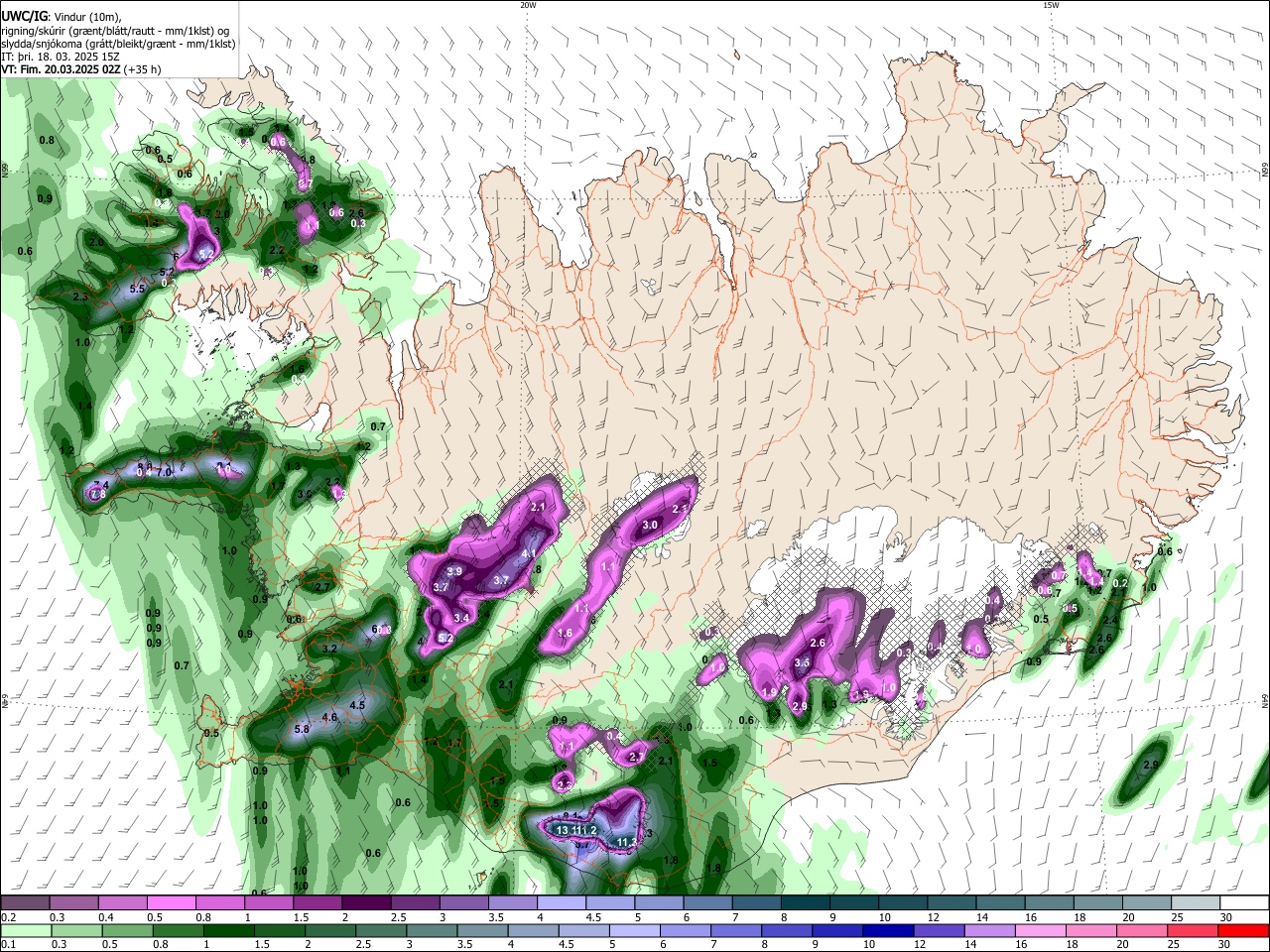
Task: Click the 'slydda/snjókoma' legend description line
Action: pos(118,44)
